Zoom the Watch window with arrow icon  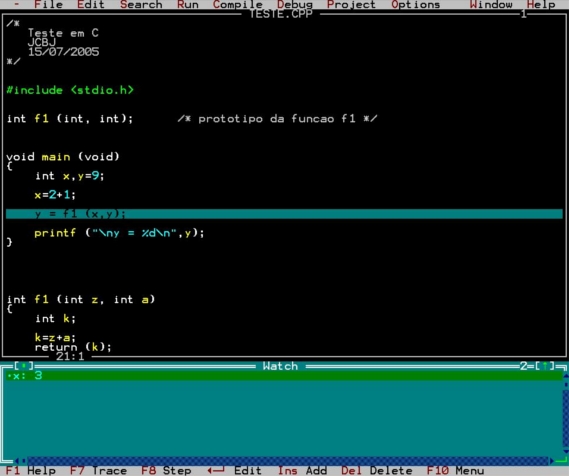(x=545, y=366)
